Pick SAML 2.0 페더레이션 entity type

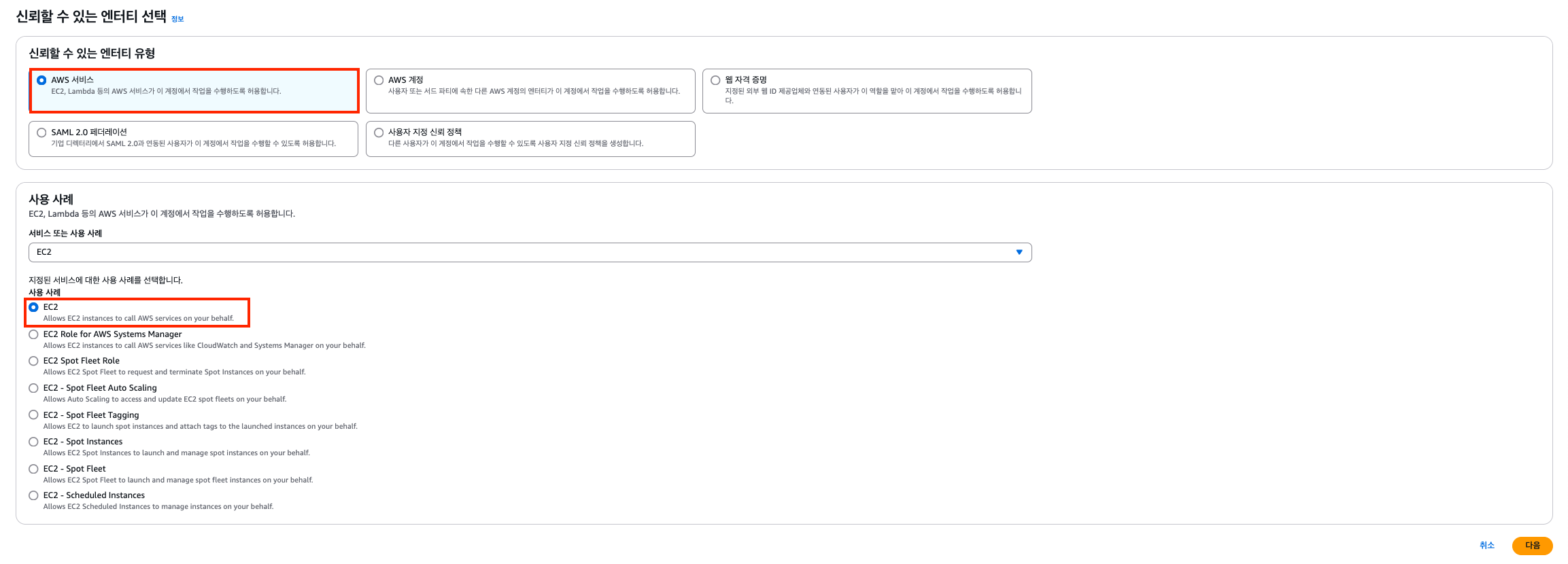(x=41, y=133)
